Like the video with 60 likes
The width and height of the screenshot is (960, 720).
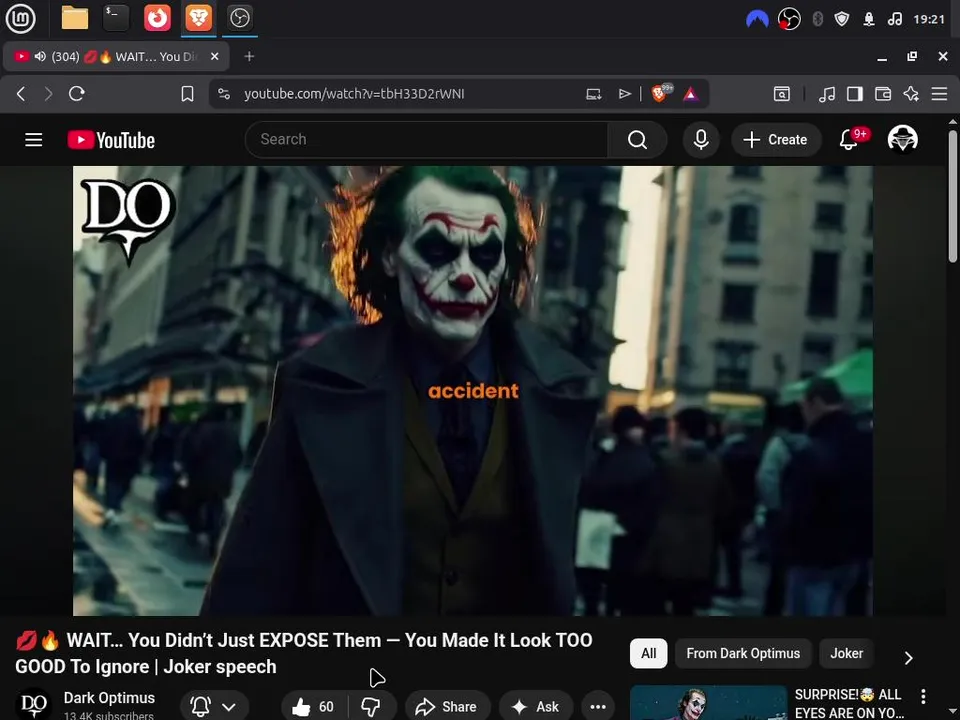pyautogui.click(x=313, y=707)
